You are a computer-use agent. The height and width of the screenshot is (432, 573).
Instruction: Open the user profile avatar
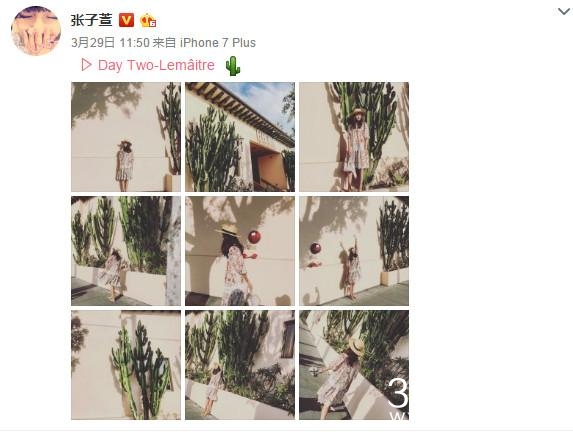(36, 31)
